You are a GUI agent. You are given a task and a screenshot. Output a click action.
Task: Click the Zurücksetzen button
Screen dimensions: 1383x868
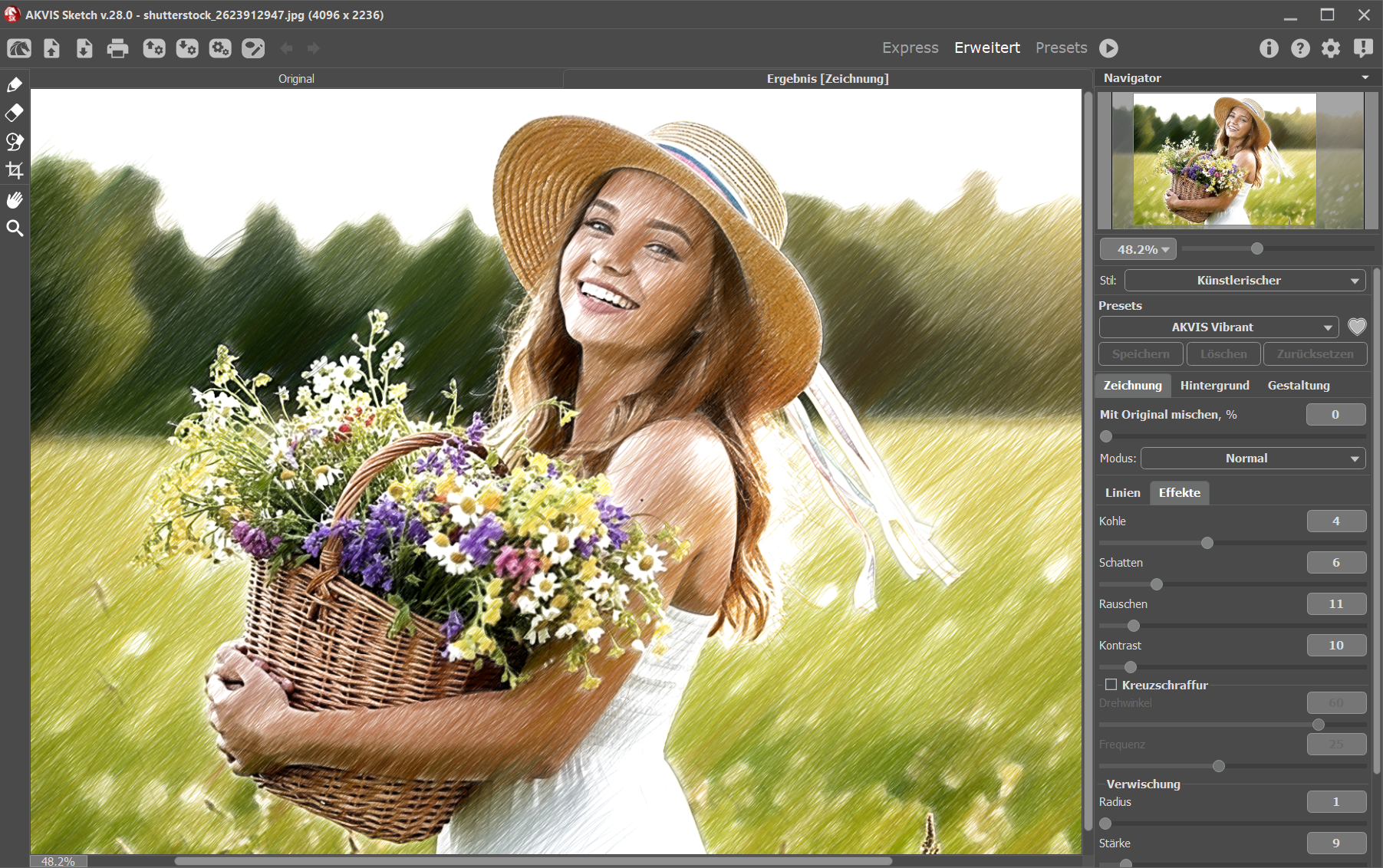pos(1315,354)
